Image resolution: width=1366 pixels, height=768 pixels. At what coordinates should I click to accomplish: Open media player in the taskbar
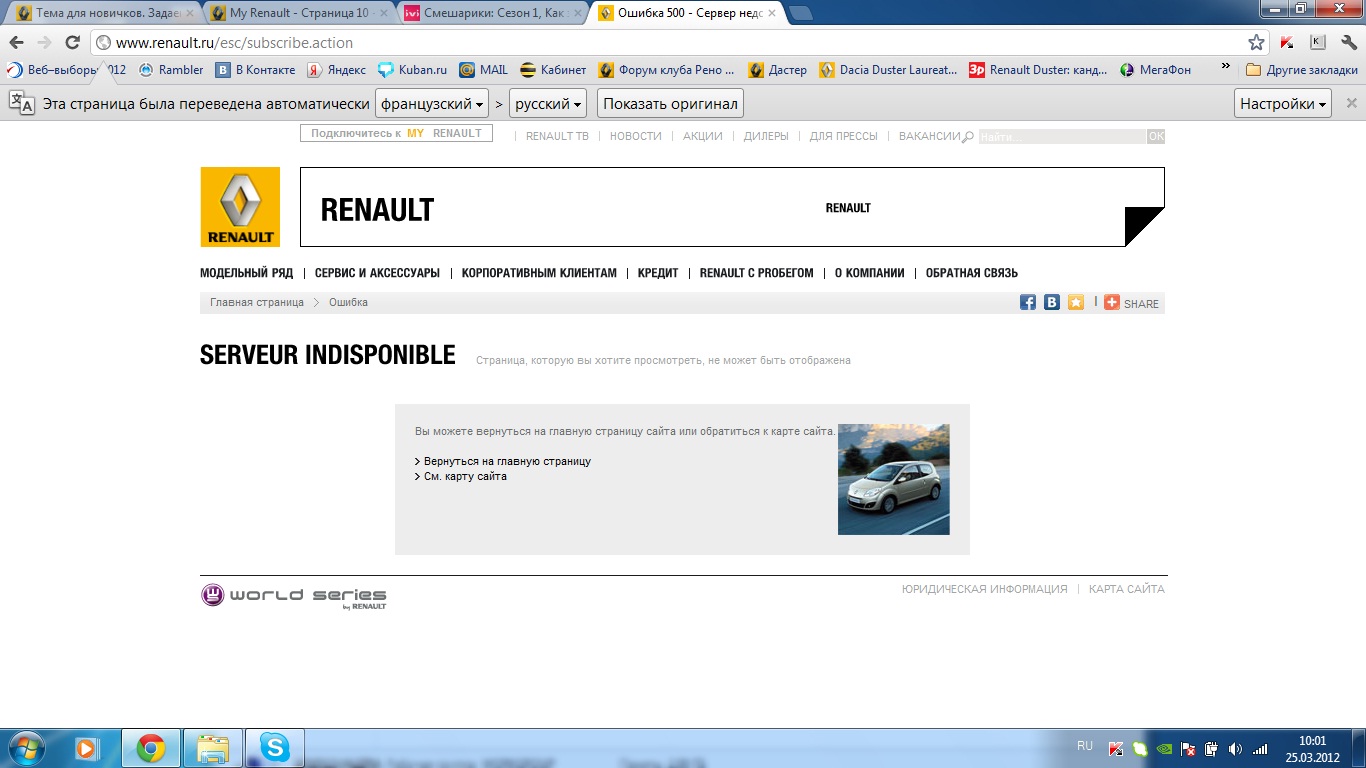(x=88, y=747)
